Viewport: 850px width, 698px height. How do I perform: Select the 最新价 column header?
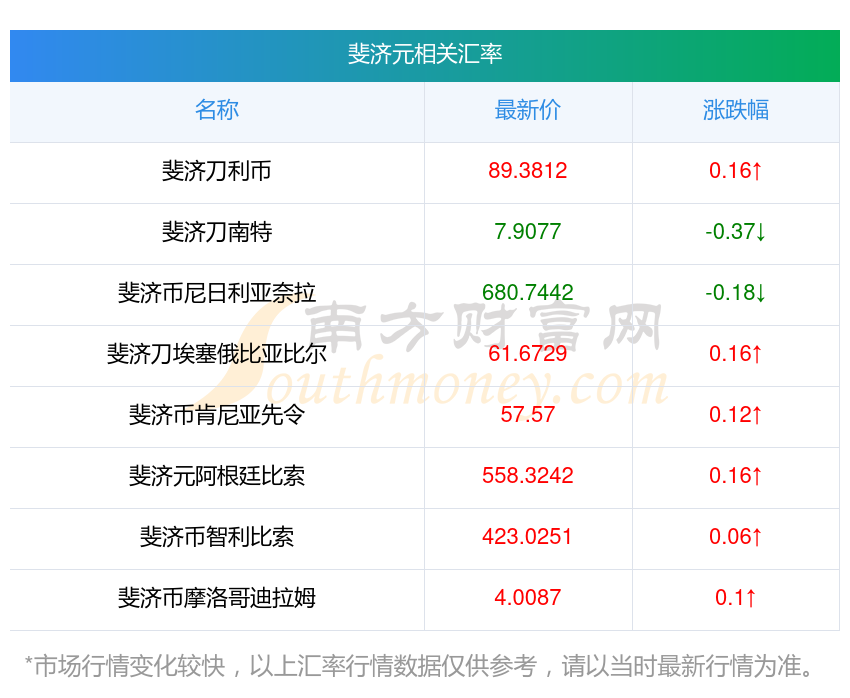pyautogui.click(x=527, y=110)
